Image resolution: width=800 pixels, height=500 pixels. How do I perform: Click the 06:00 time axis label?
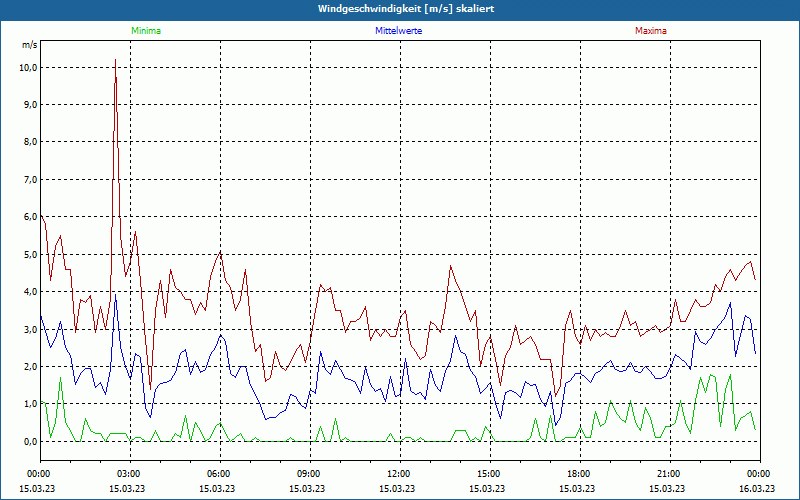[220, 474]
